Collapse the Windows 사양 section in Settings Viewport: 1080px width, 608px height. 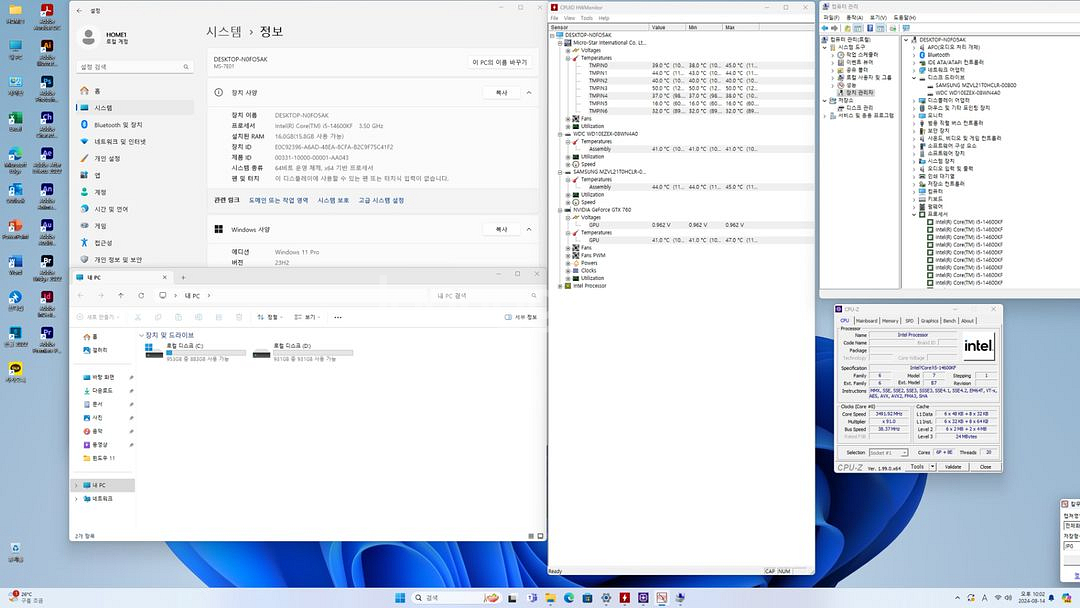tap(529, 229)
